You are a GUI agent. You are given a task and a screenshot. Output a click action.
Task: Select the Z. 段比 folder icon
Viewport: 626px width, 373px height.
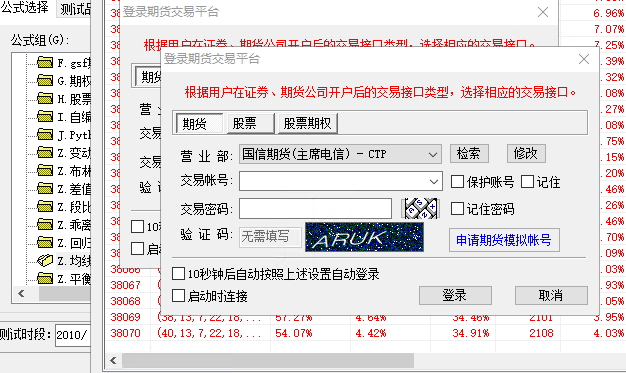click(x=45, y=206)
